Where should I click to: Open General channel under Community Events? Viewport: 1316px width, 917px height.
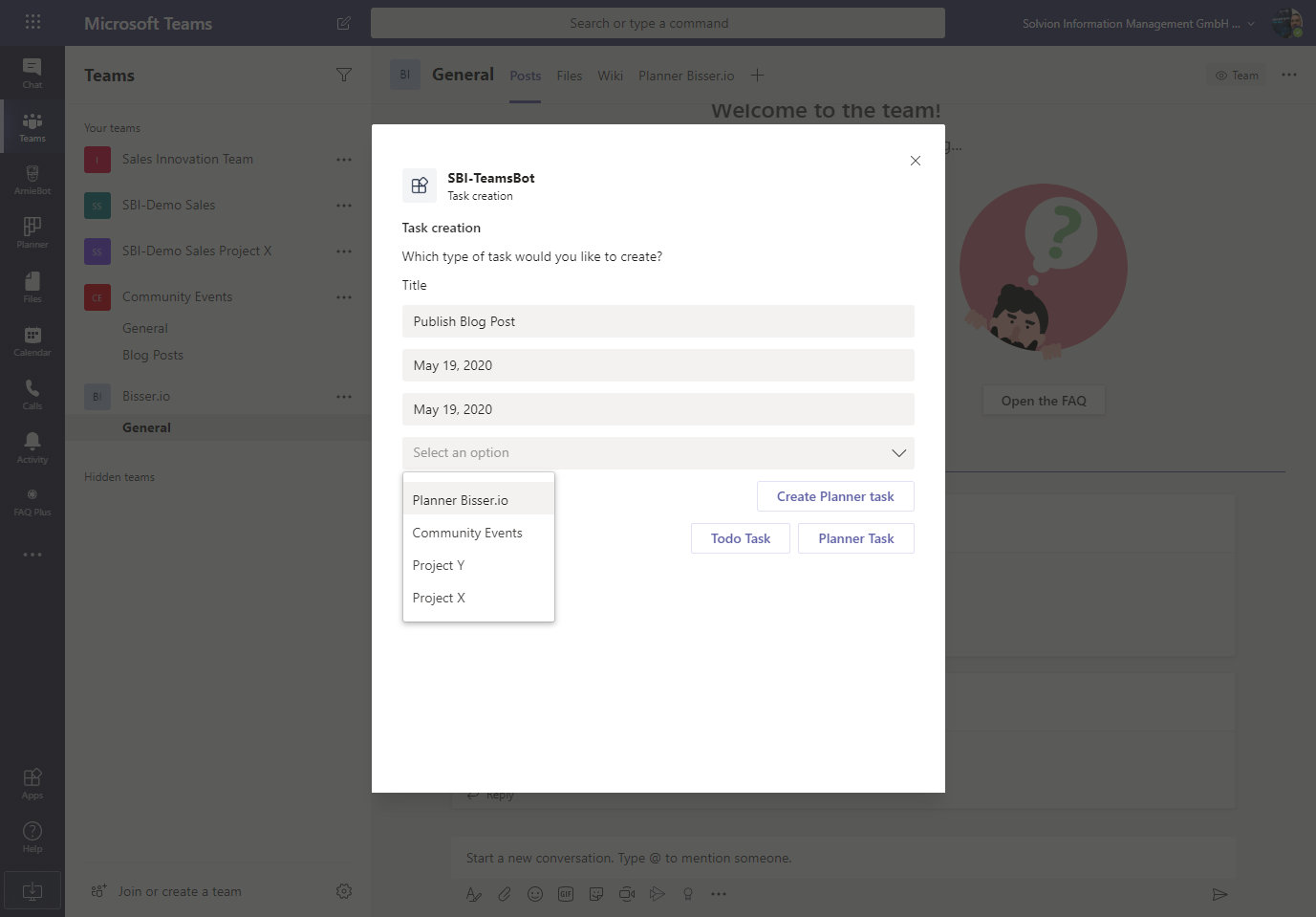(x=145, y=328)
